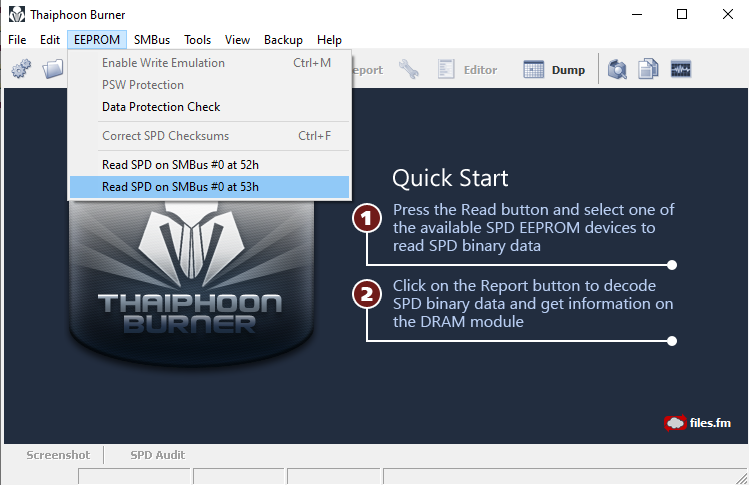Minimize the Thaiphoon Burner window
This screenshot has width=749, height=485.
637,14
